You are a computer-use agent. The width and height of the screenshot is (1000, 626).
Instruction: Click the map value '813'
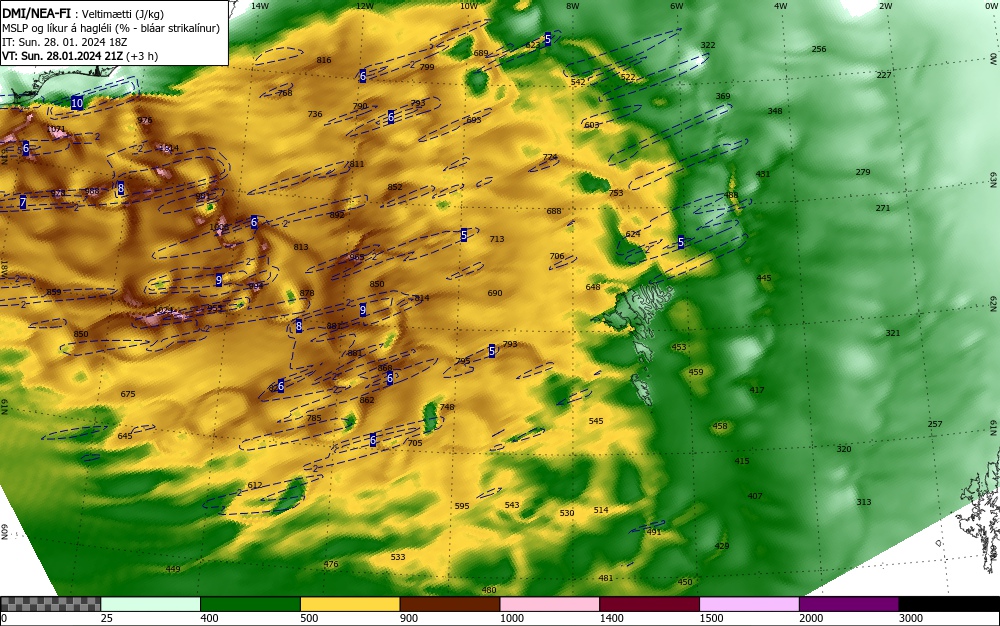pos(301,247)
